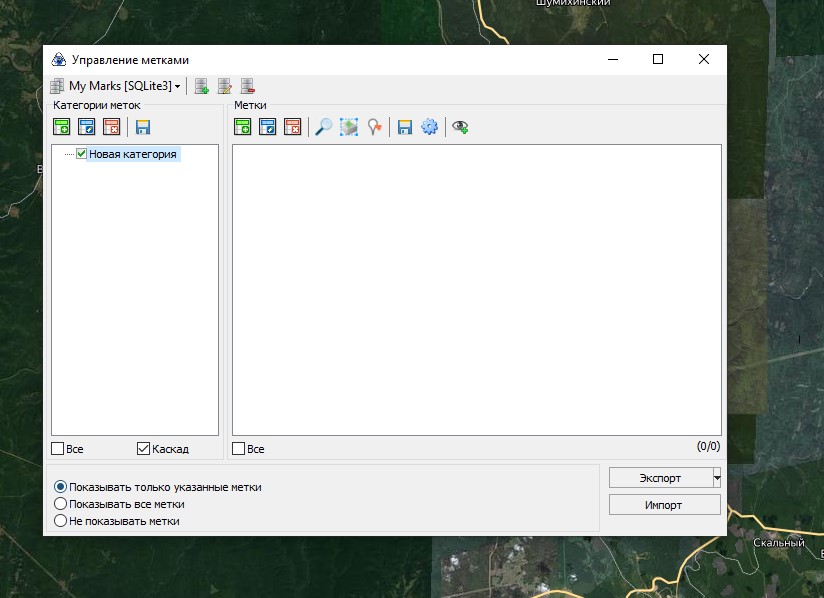This screenshot has width=824, height=598.
Task: Toggle the Каскад checkbox
Action: [143, 449]
